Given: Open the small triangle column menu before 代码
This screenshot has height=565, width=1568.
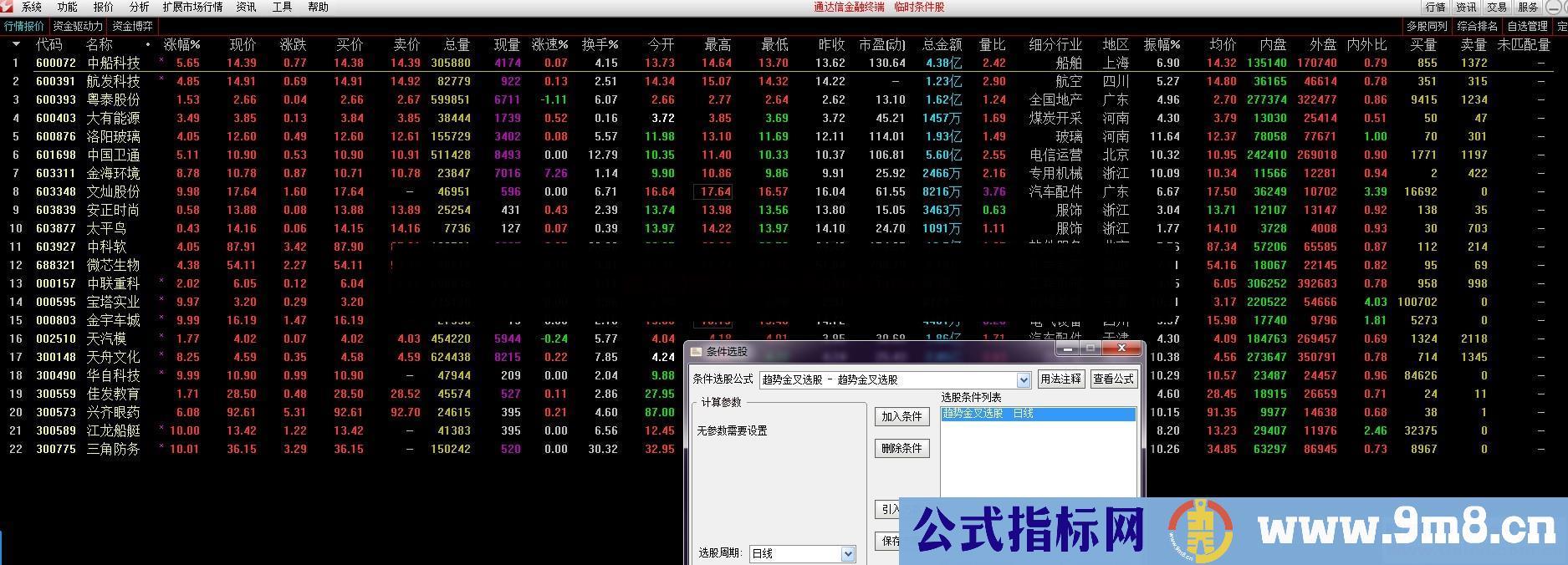Looking at the screenshot, I should click(15, 44).
